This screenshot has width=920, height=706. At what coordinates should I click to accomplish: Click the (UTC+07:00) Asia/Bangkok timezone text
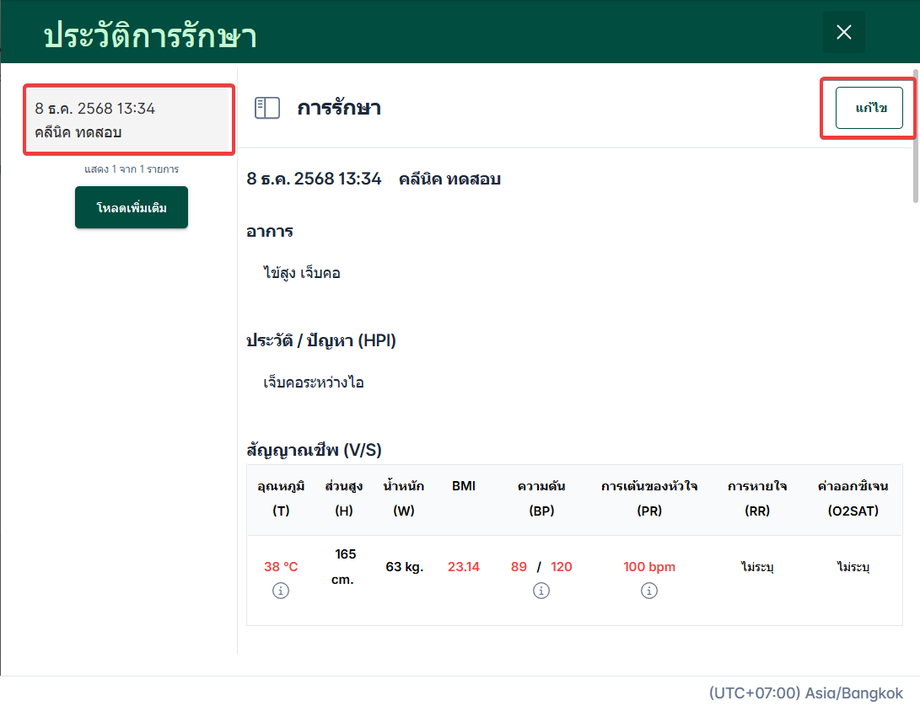[x=806, y=693]
